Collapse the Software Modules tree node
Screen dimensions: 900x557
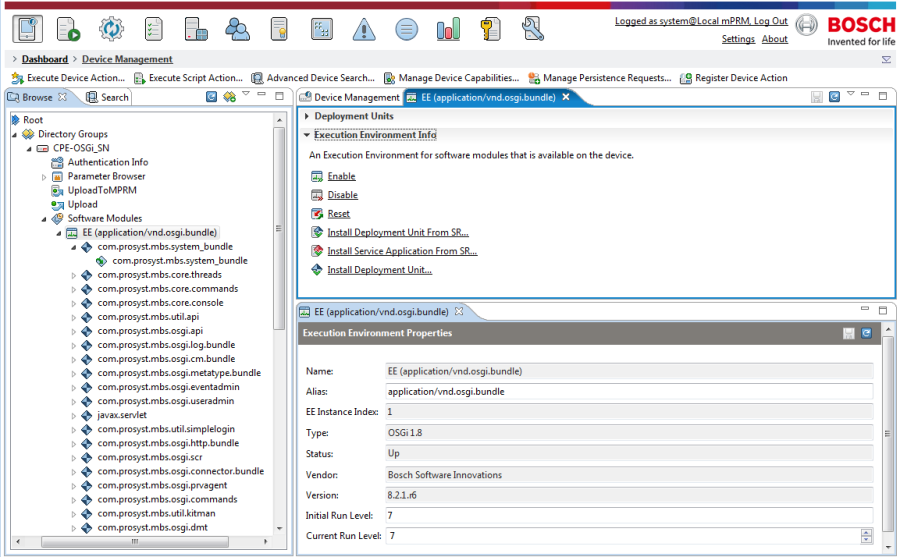pyautogui.click(x=44, y=219)
